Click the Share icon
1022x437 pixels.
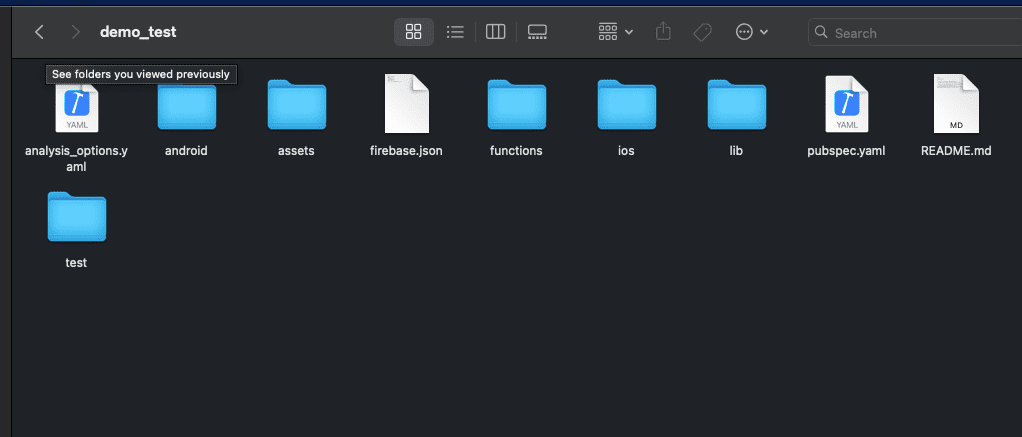[663, 32]
